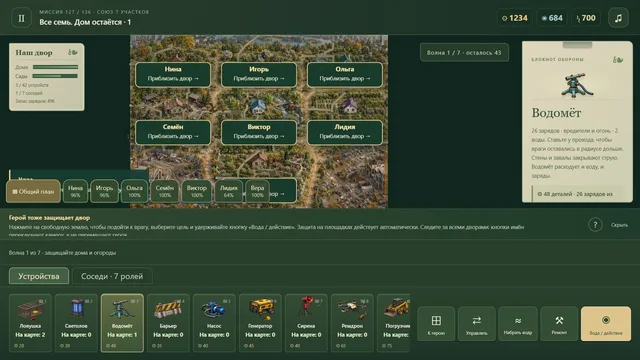Hide the hint with Скрыть link
The width and height of the screenshot is (640, 360).
[619, 225]
